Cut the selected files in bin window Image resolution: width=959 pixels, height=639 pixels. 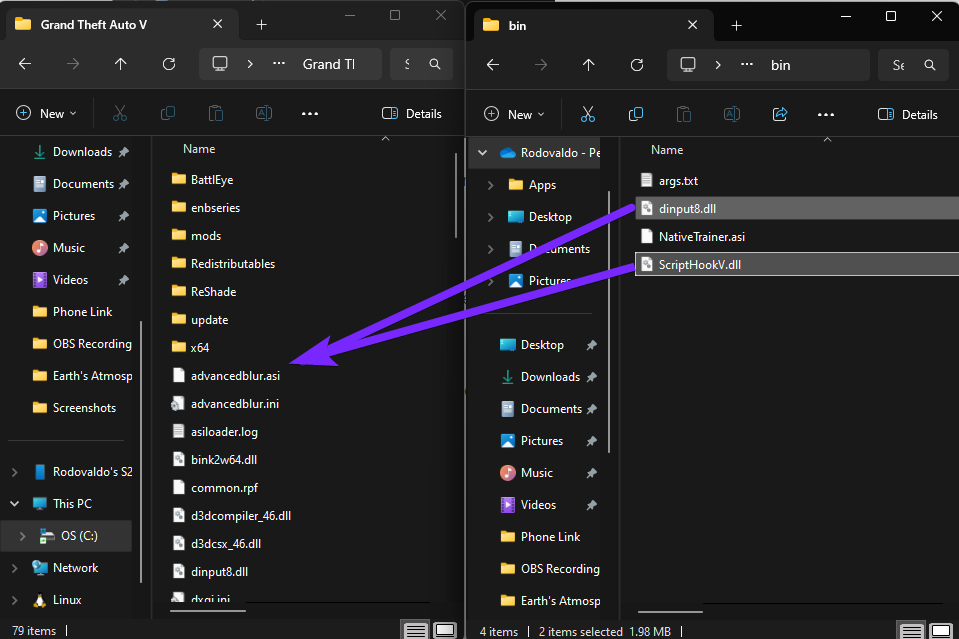tap(588, 114)
